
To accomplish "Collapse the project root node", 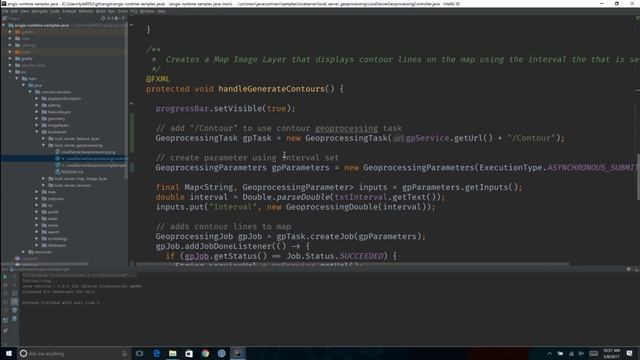I will coord(4,25).
